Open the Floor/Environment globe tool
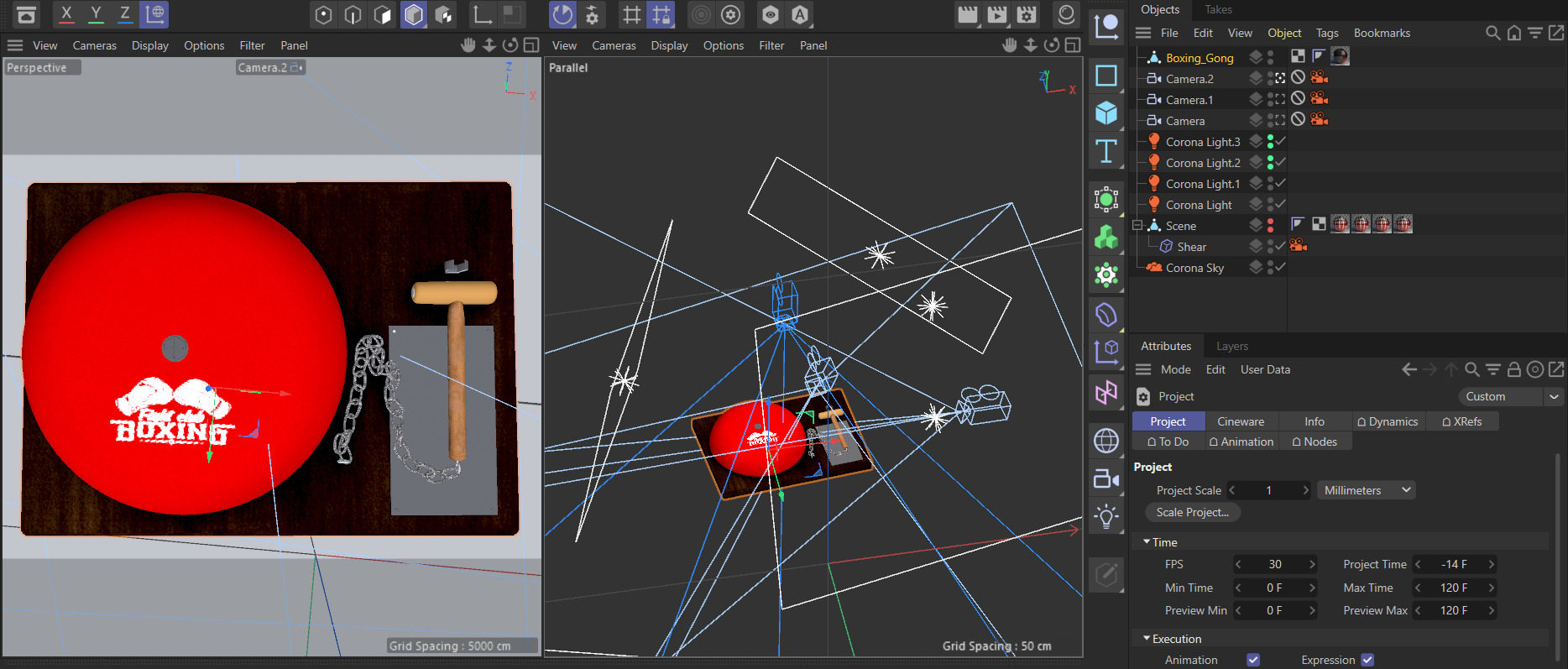Screen dimensions: 1568x669 click(1106, 441)
